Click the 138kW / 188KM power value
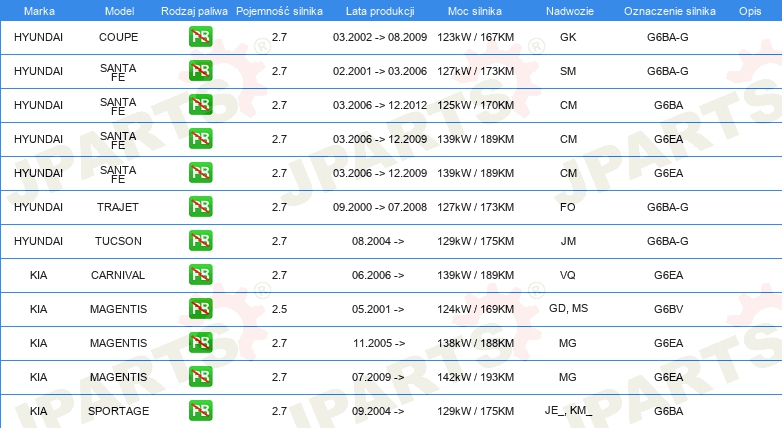Screen dimensions: 782x428 (x=475, y=343)
